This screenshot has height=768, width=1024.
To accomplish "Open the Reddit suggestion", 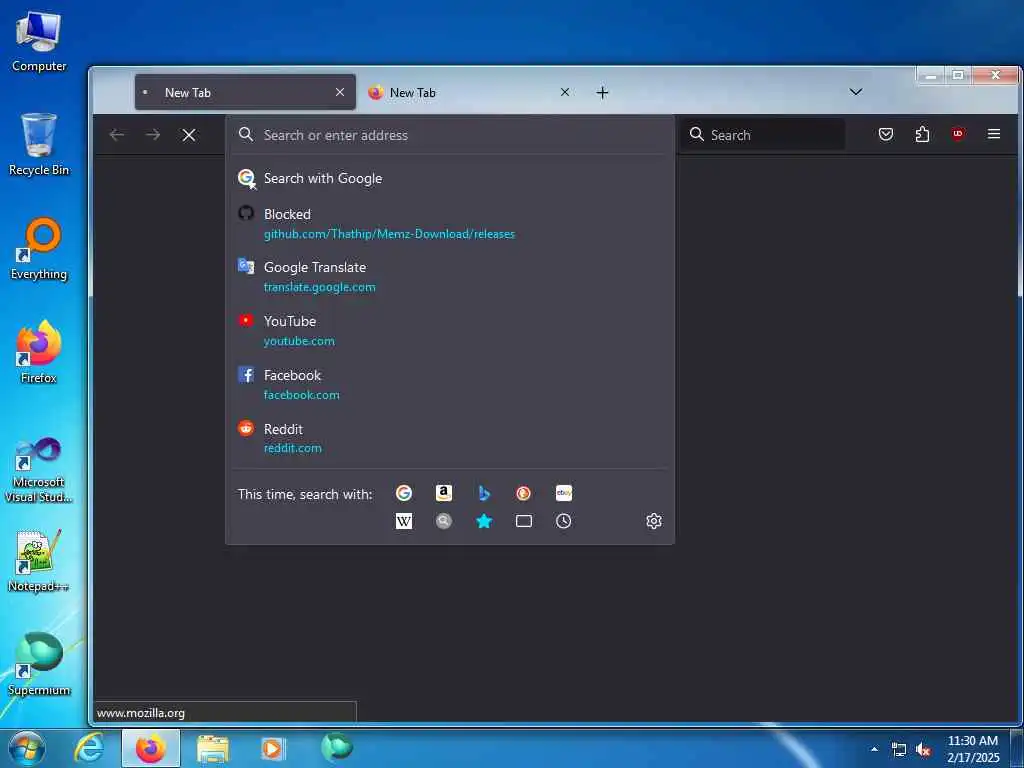I will [450, 438].
